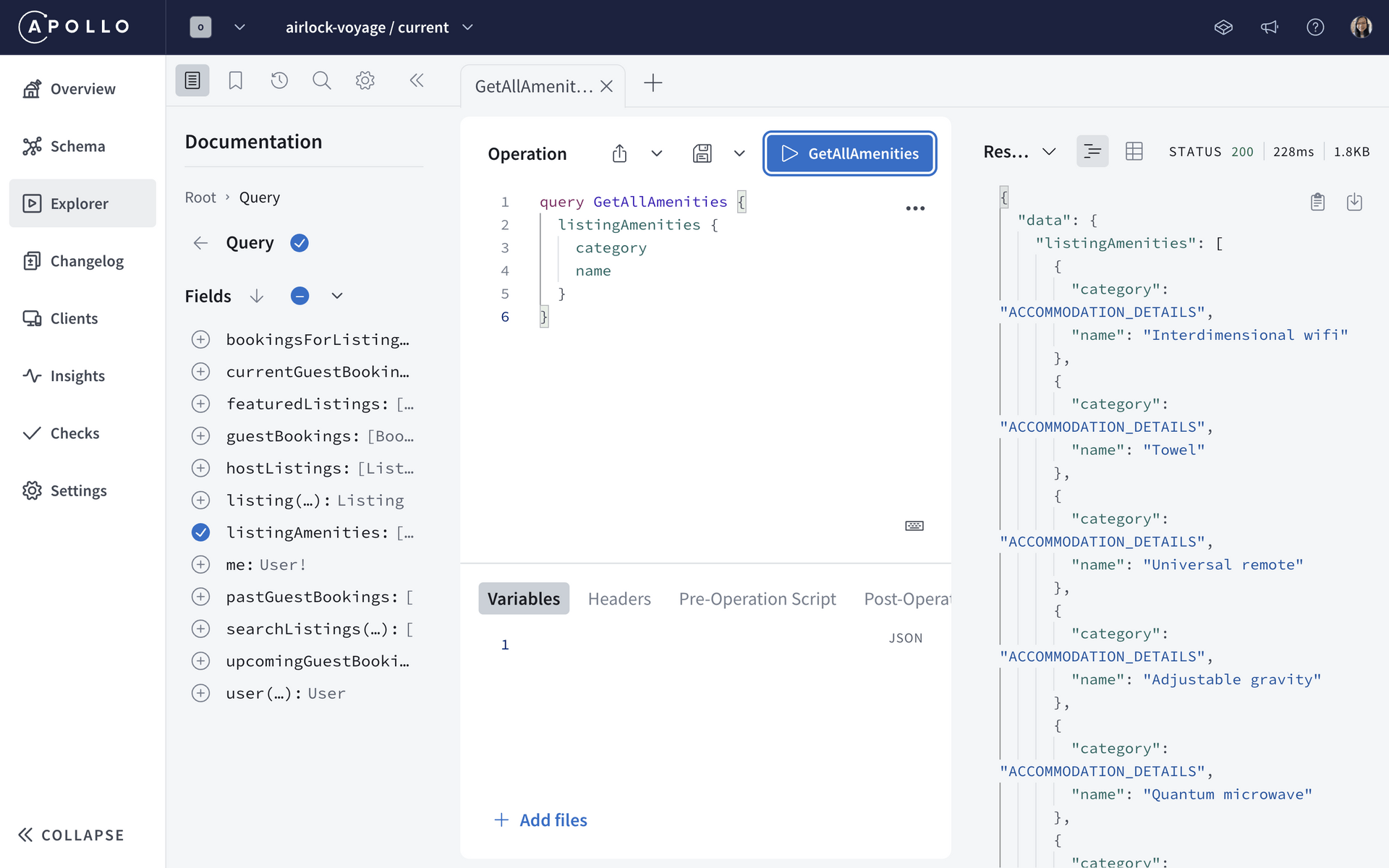Open Explorer settings gear icon
This screenshot has width=1389, height=868.
[x=365, y=80]
